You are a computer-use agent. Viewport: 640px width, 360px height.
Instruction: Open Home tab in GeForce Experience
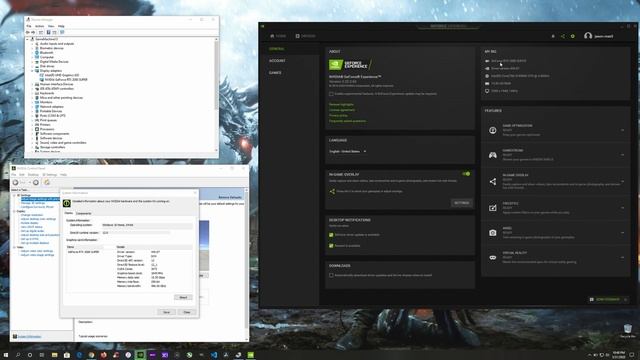278,36
